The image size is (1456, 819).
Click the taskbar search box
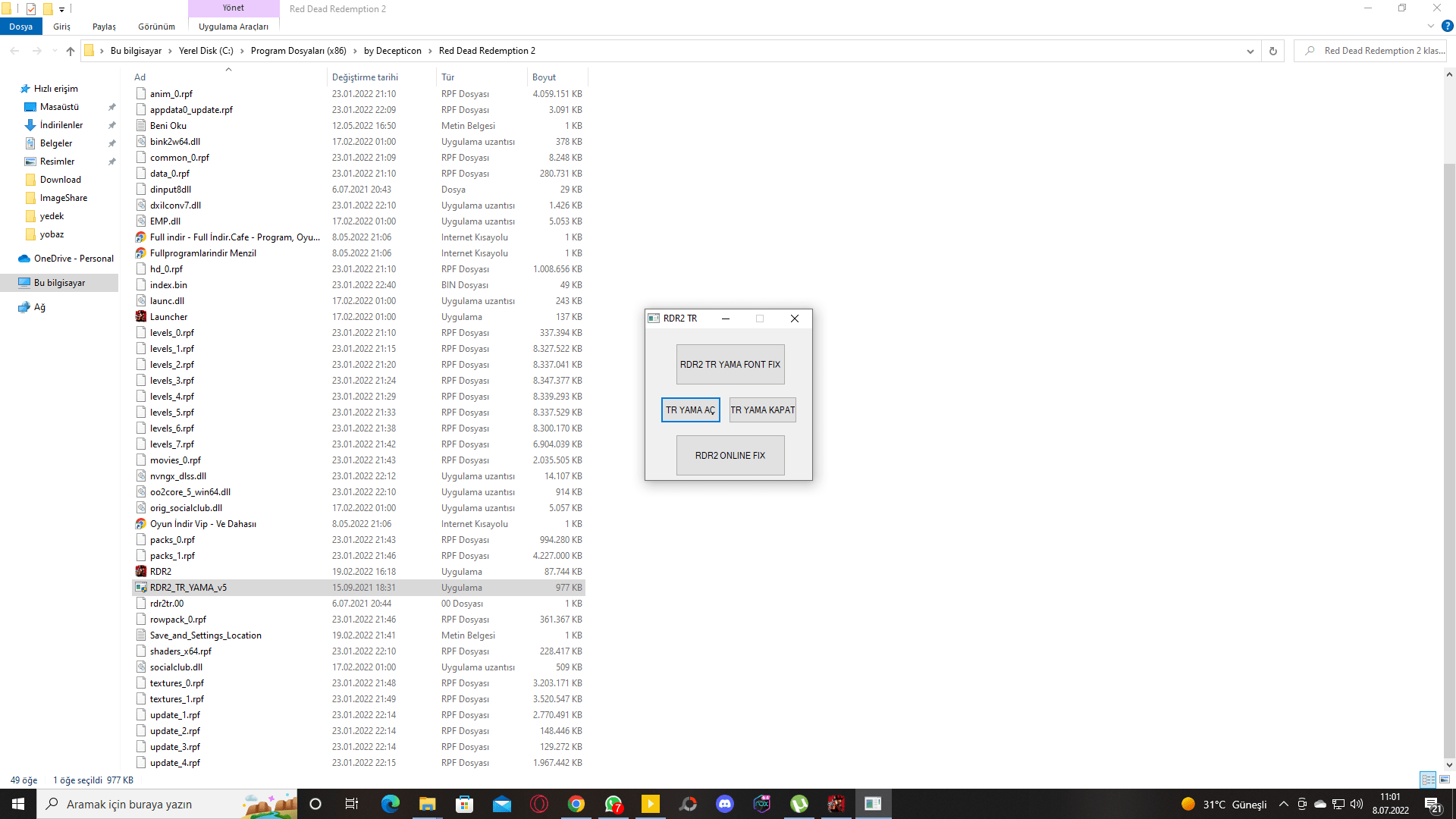[167, 804]
